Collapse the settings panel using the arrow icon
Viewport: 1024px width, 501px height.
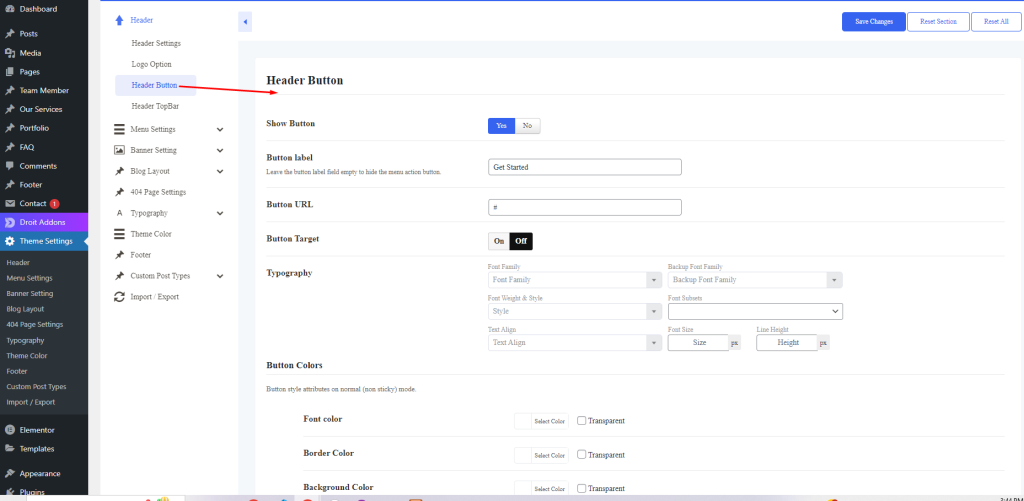tap(245, 21)
